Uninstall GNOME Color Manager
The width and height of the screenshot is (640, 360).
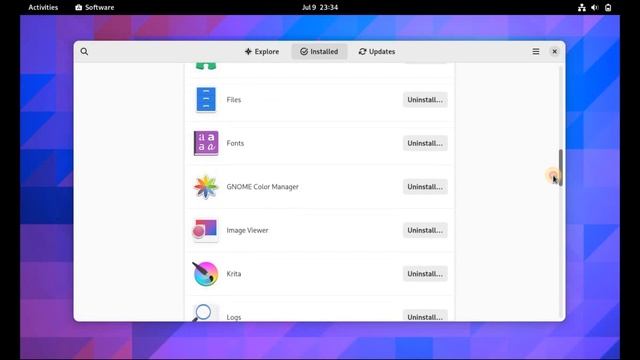(x=425, y=187)
